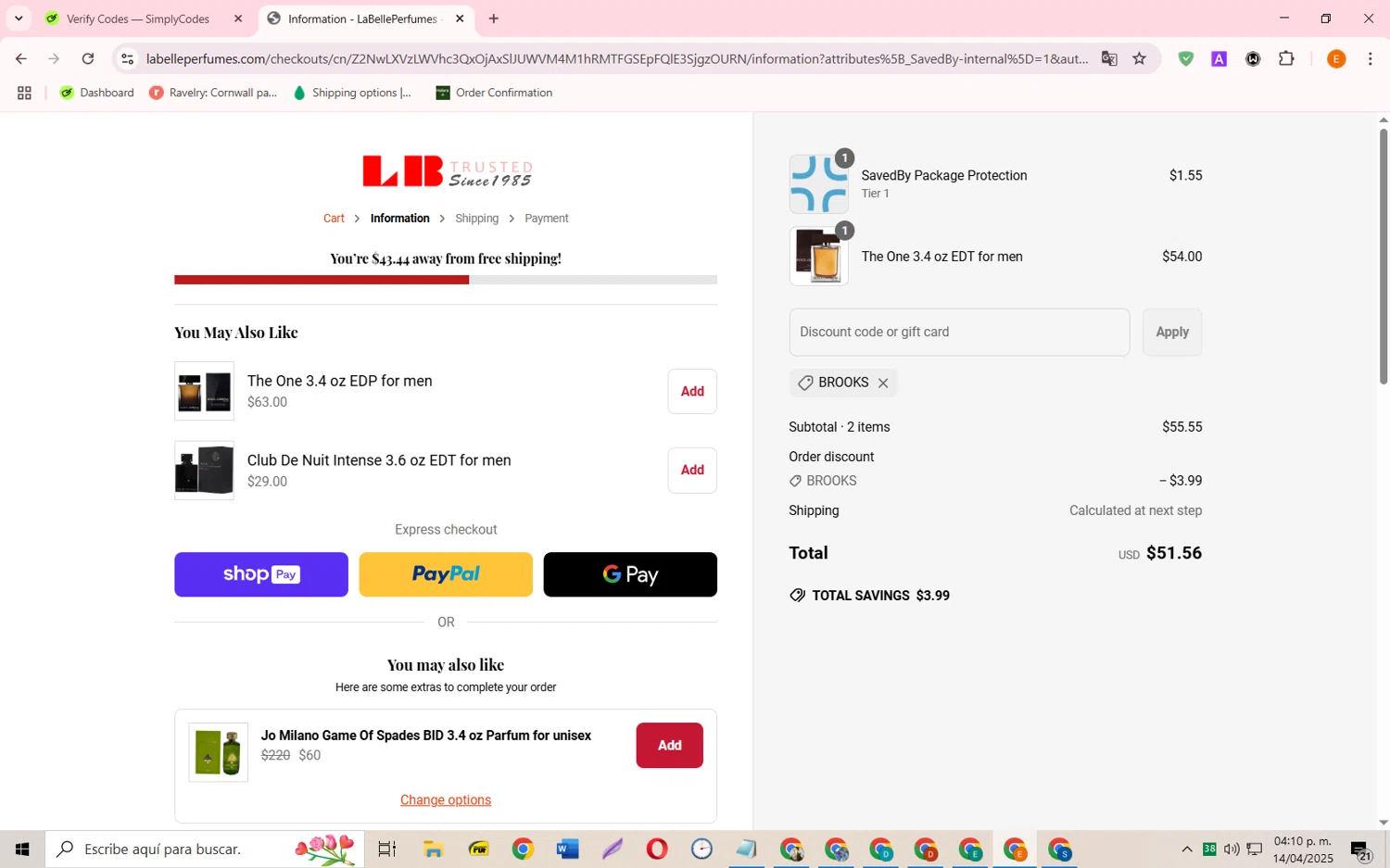Viewport: 1390px width, 868px height.
Task: Open the Windows Start menu
Action: (x=22, y=849)
